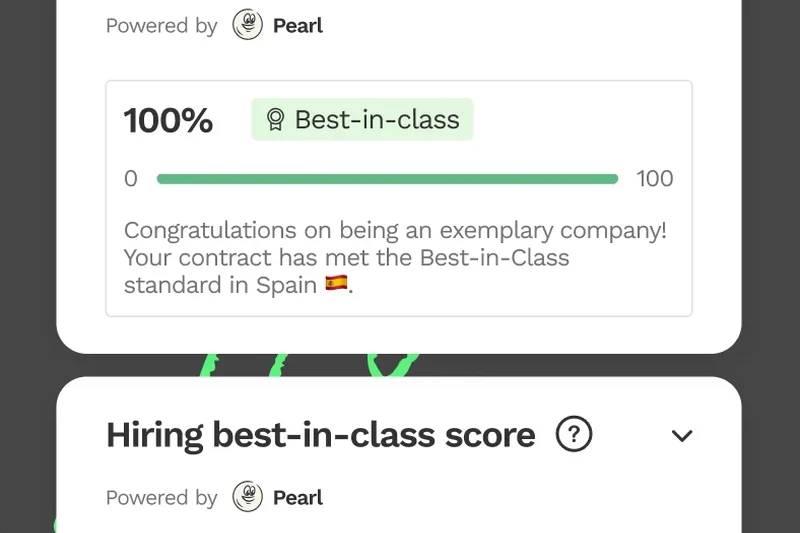The height and width of the screenshot is (533, 800).
Task: Click the green score progress bar
Action: [x=387, y=179]
